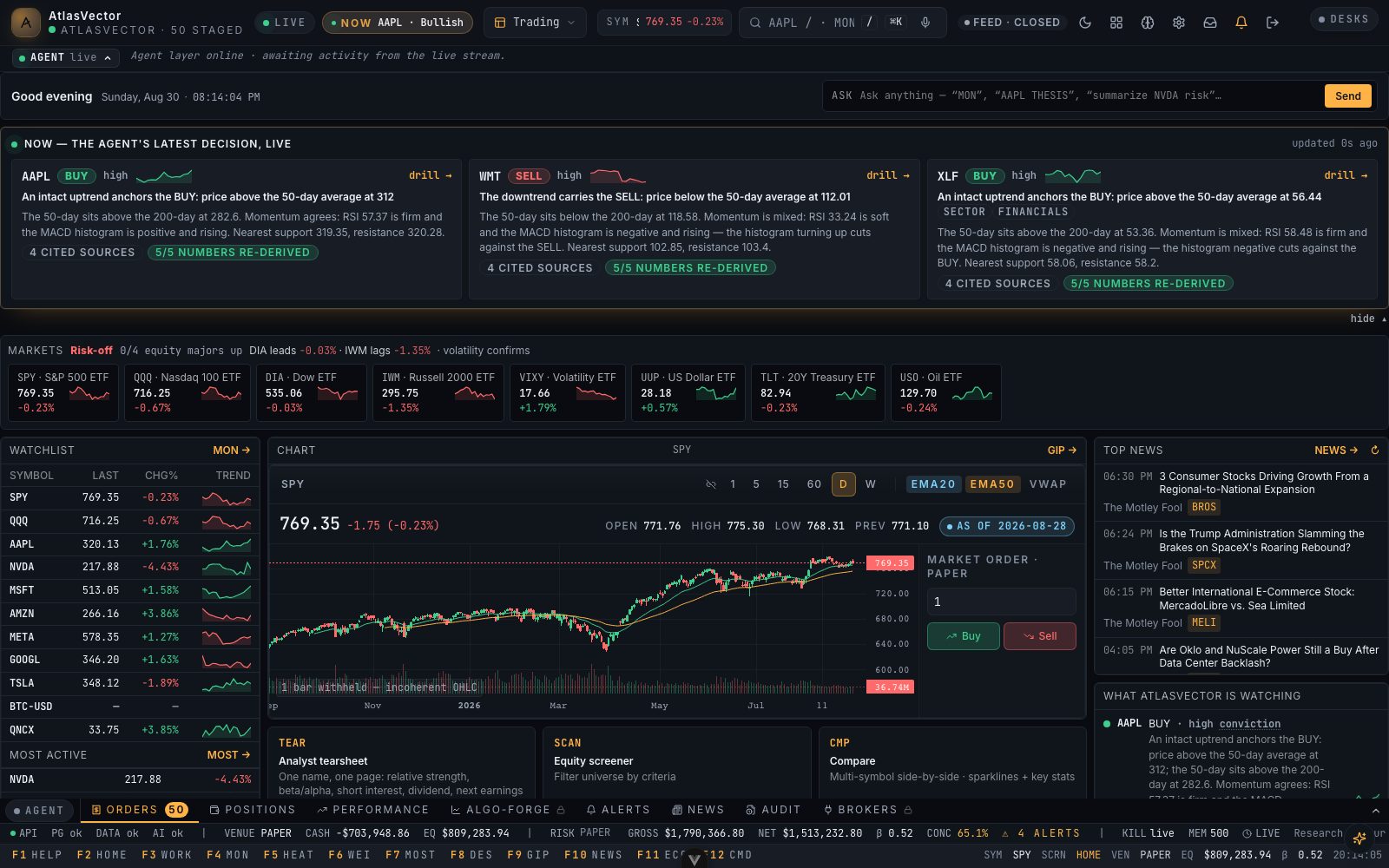Toggle the DESKS pill

tap(1344, 19)
